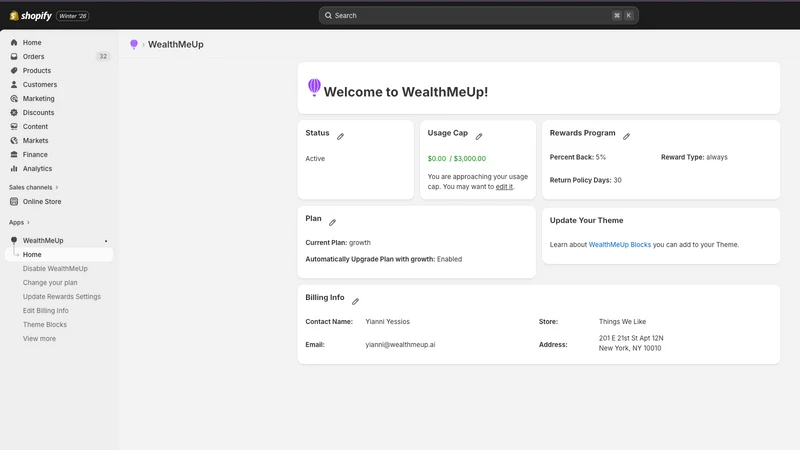Click the Discounts badge icon

pos(14,113)
